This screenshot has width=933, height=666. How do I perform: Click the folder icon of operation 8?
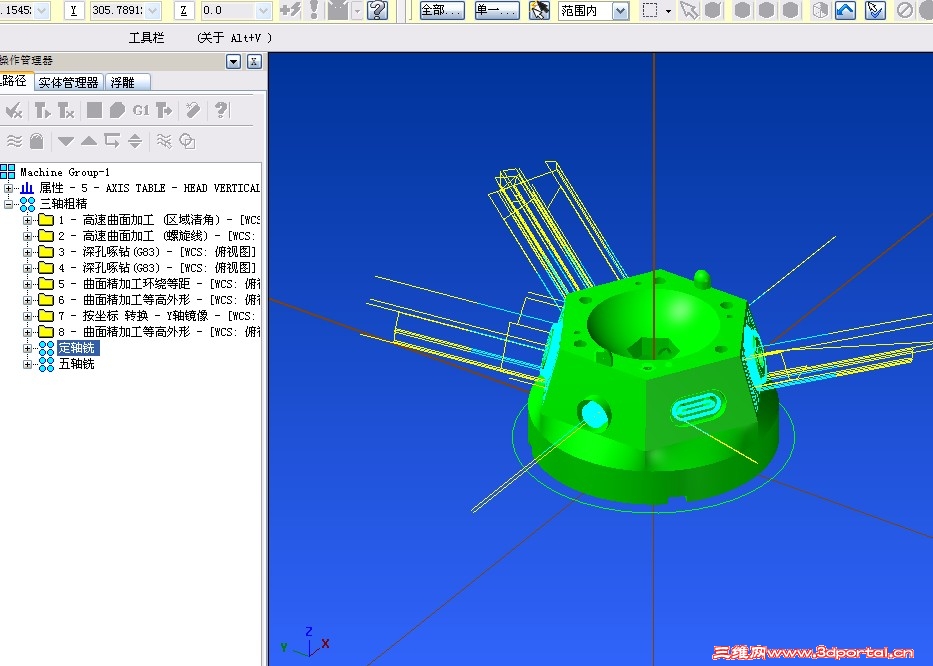pyautogui.click(x=46, y=332)
